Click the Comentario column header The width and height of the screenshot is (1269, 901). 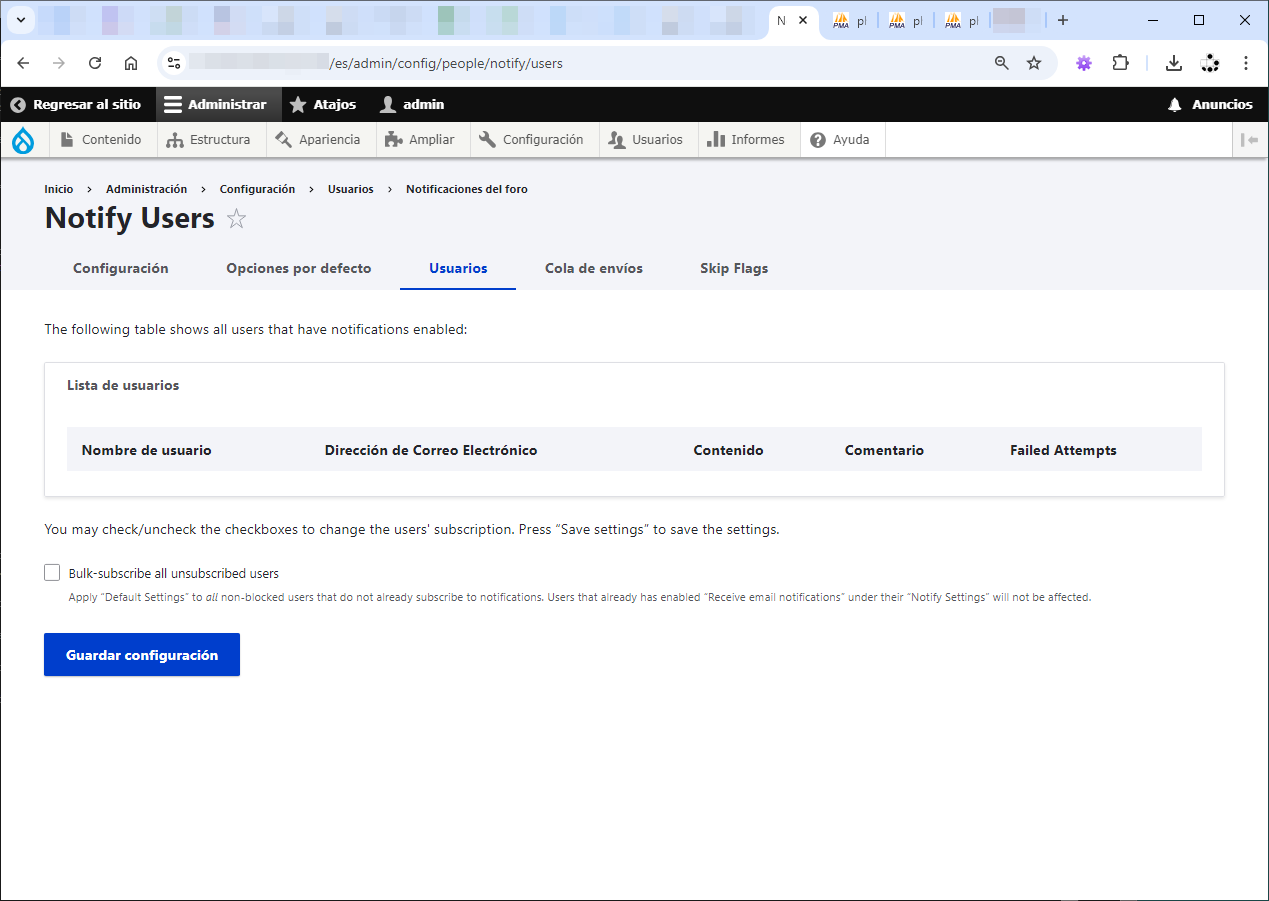tap(884, 451)
